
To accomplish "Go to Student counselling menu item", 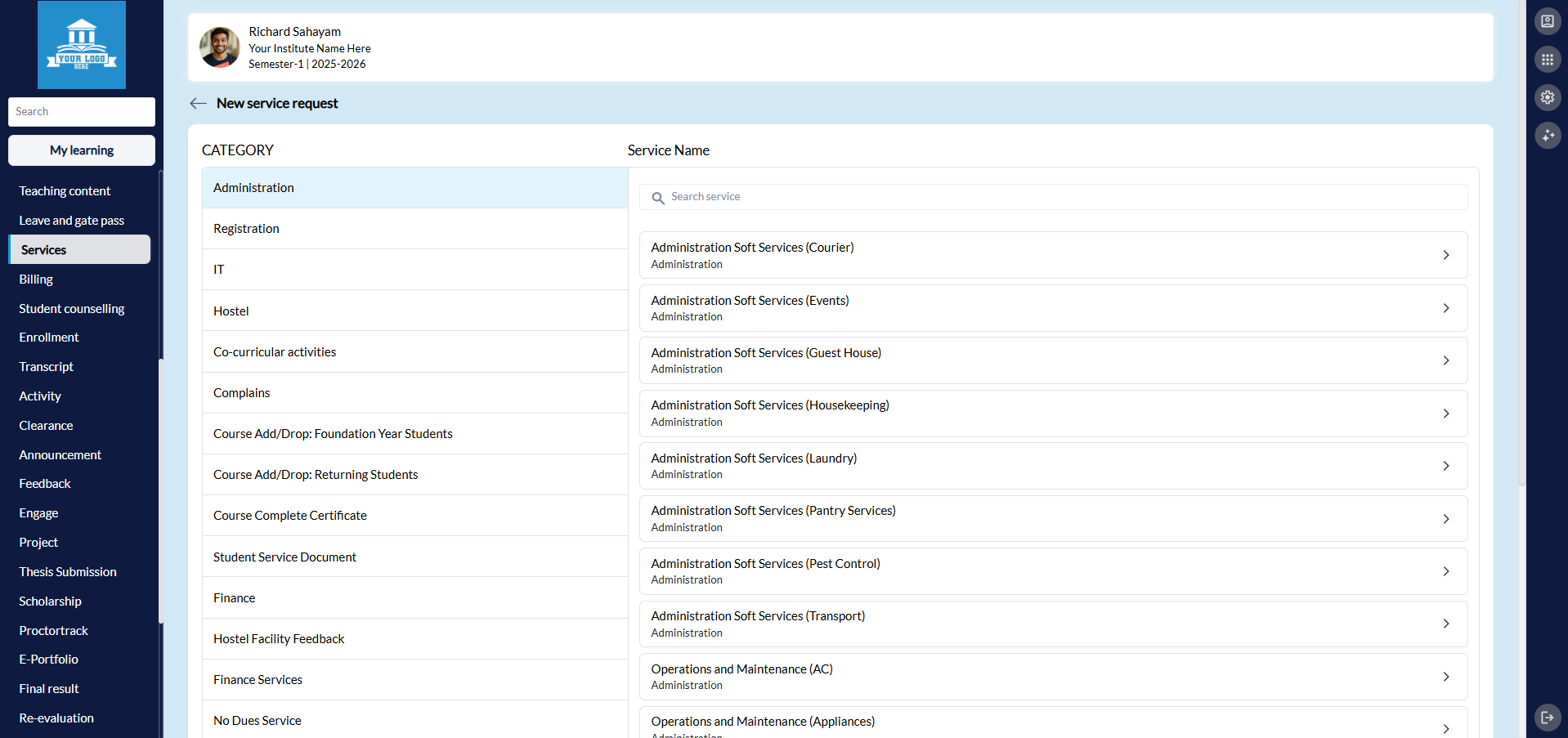I will [x=72, y=309].
